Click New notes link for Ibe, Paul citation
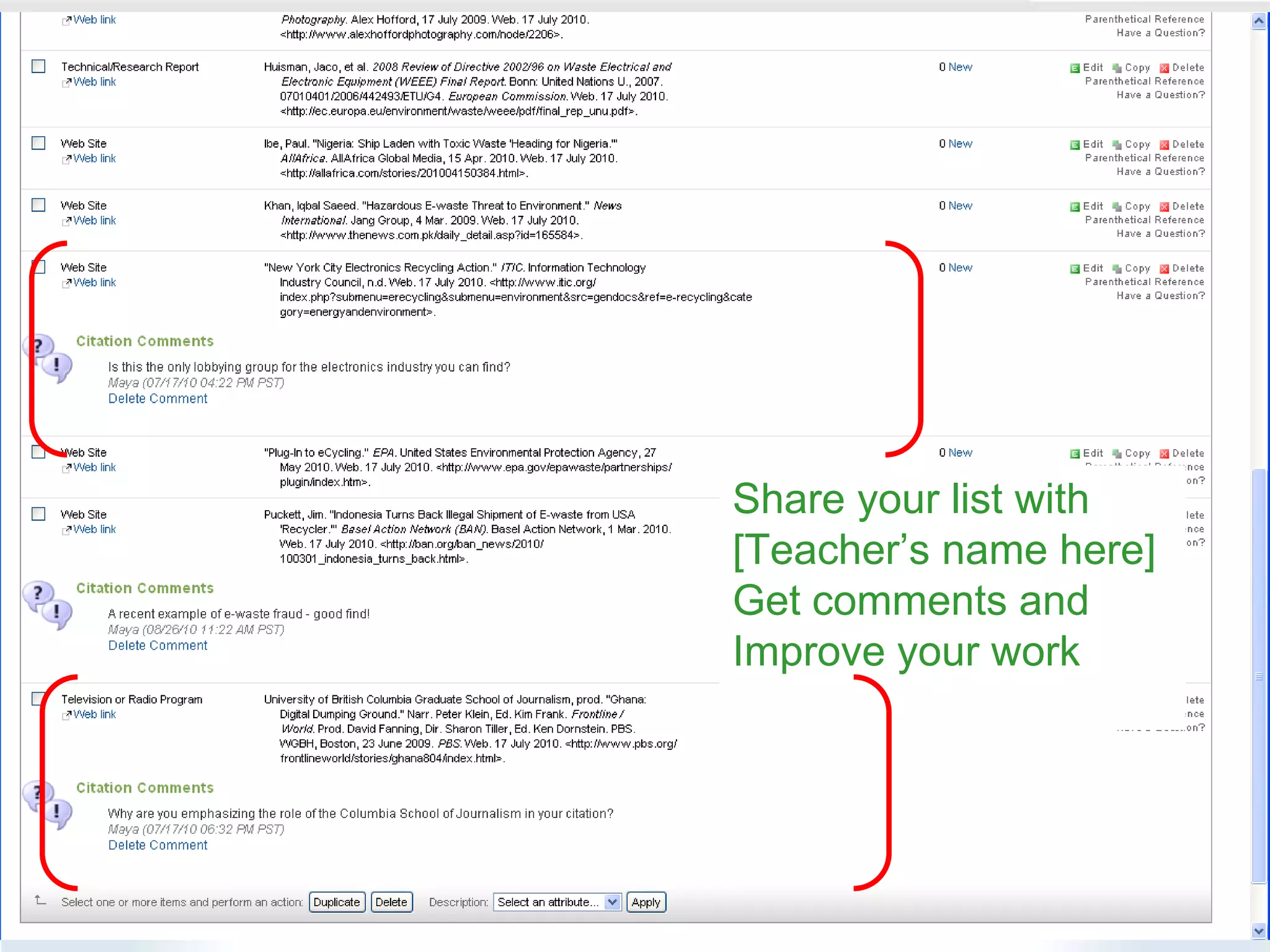Screen dimensions: 1270x952 point(960,144)
